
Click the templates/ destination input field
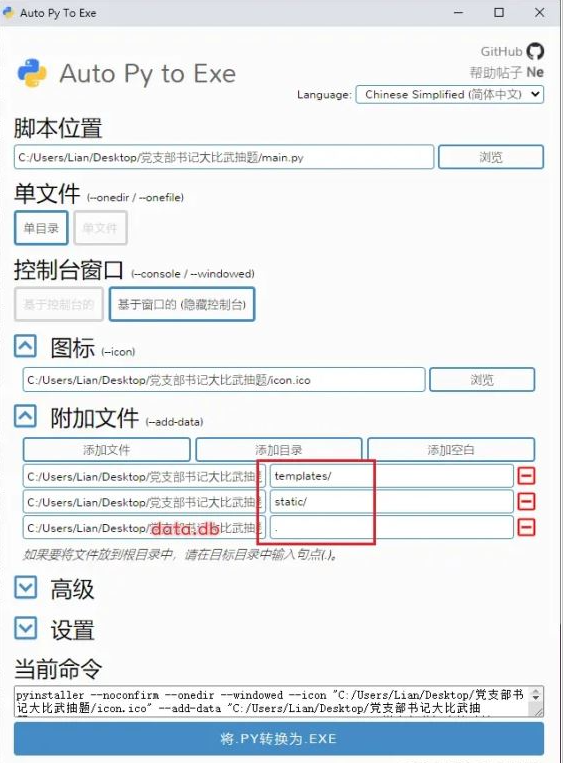tap(392, 476)
